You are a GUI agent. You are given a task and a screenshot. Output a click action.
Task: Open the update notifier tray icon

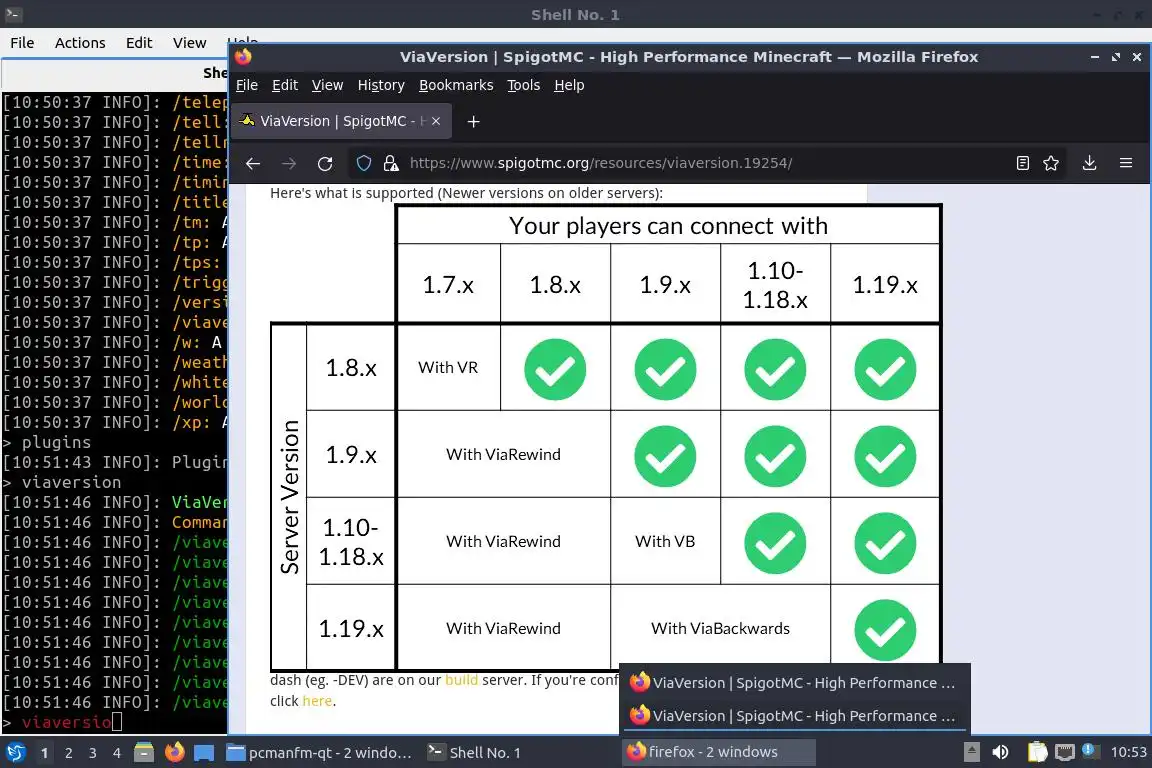1090,751
